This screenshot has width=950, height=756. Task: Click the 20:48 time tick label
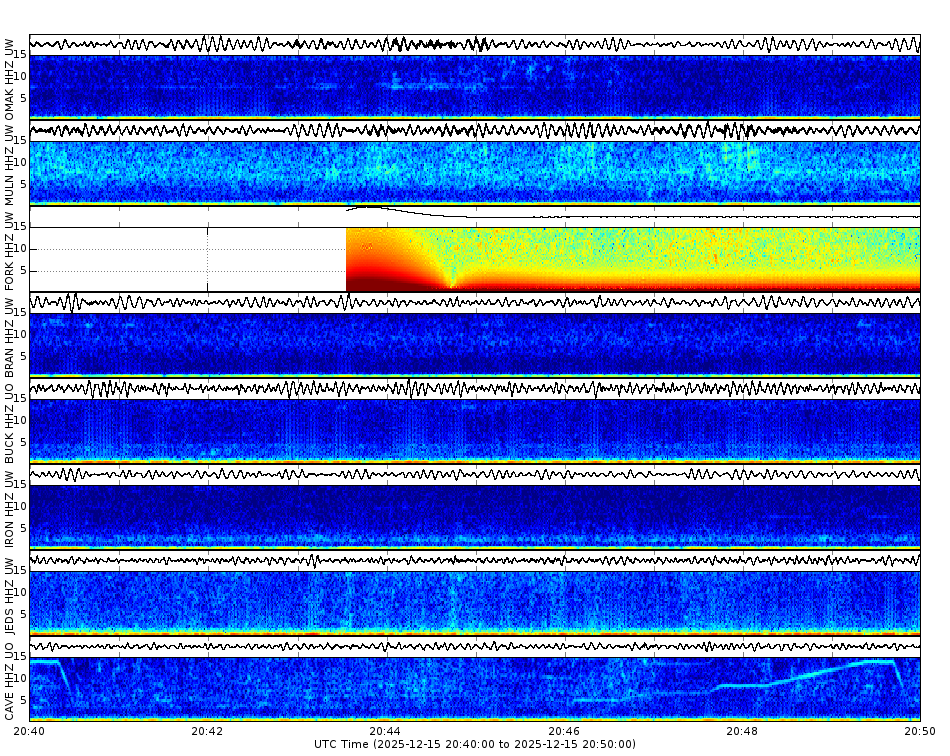741,731
